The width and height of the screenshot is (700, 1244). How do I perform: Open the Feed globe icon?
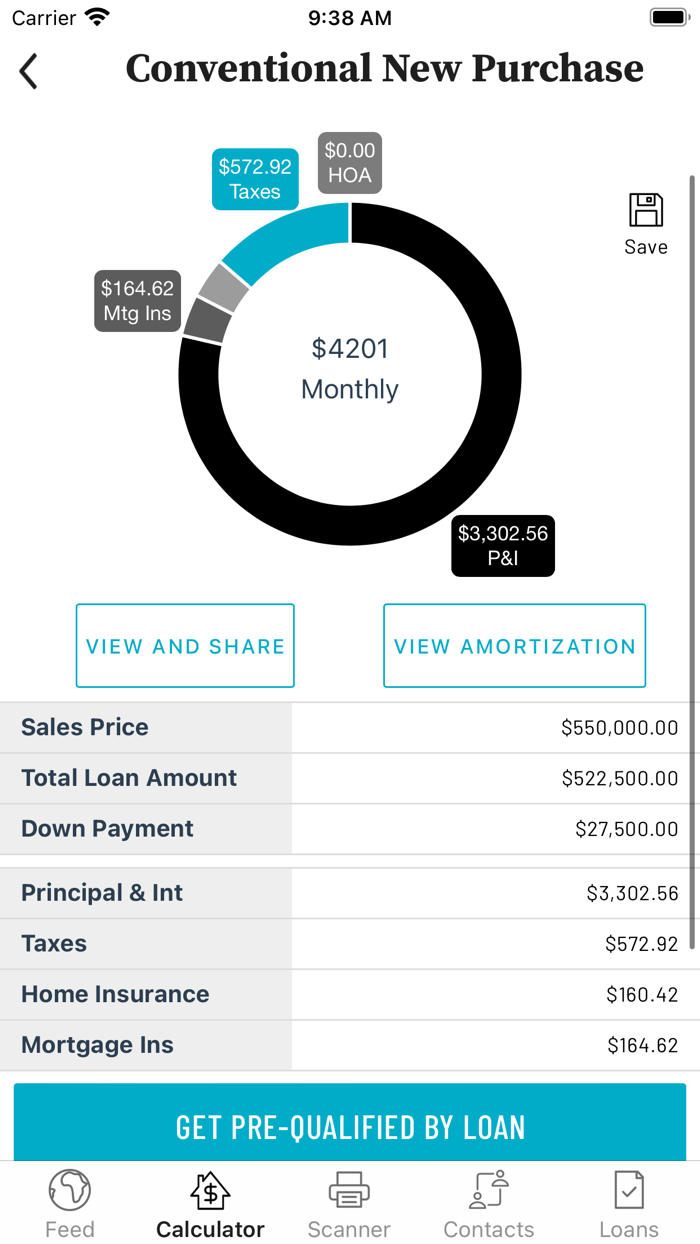click(69, 1190)
